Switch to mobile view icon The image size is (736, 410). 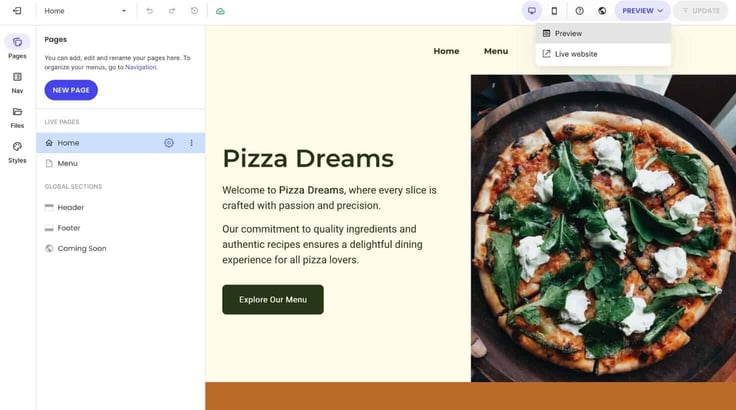coord(554,11)
